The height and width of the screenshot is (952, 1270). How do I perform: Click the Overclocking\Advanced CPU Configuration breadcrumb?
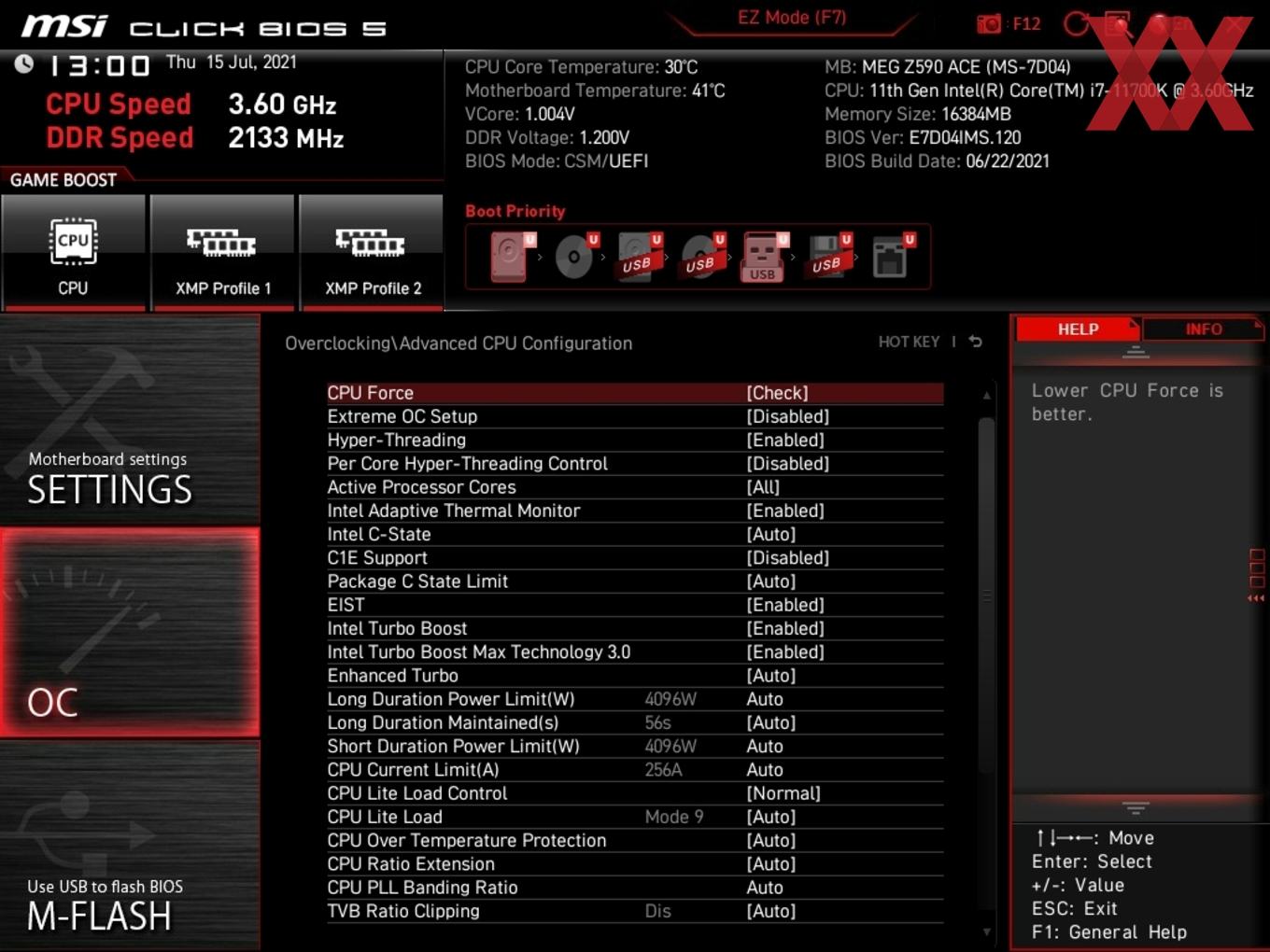pyautogui.click(x=459, y=343)
